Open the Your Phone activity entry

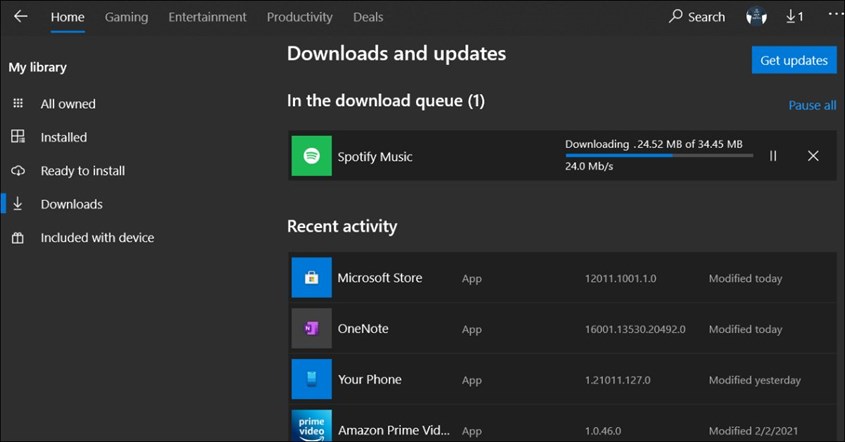(563, 379)
